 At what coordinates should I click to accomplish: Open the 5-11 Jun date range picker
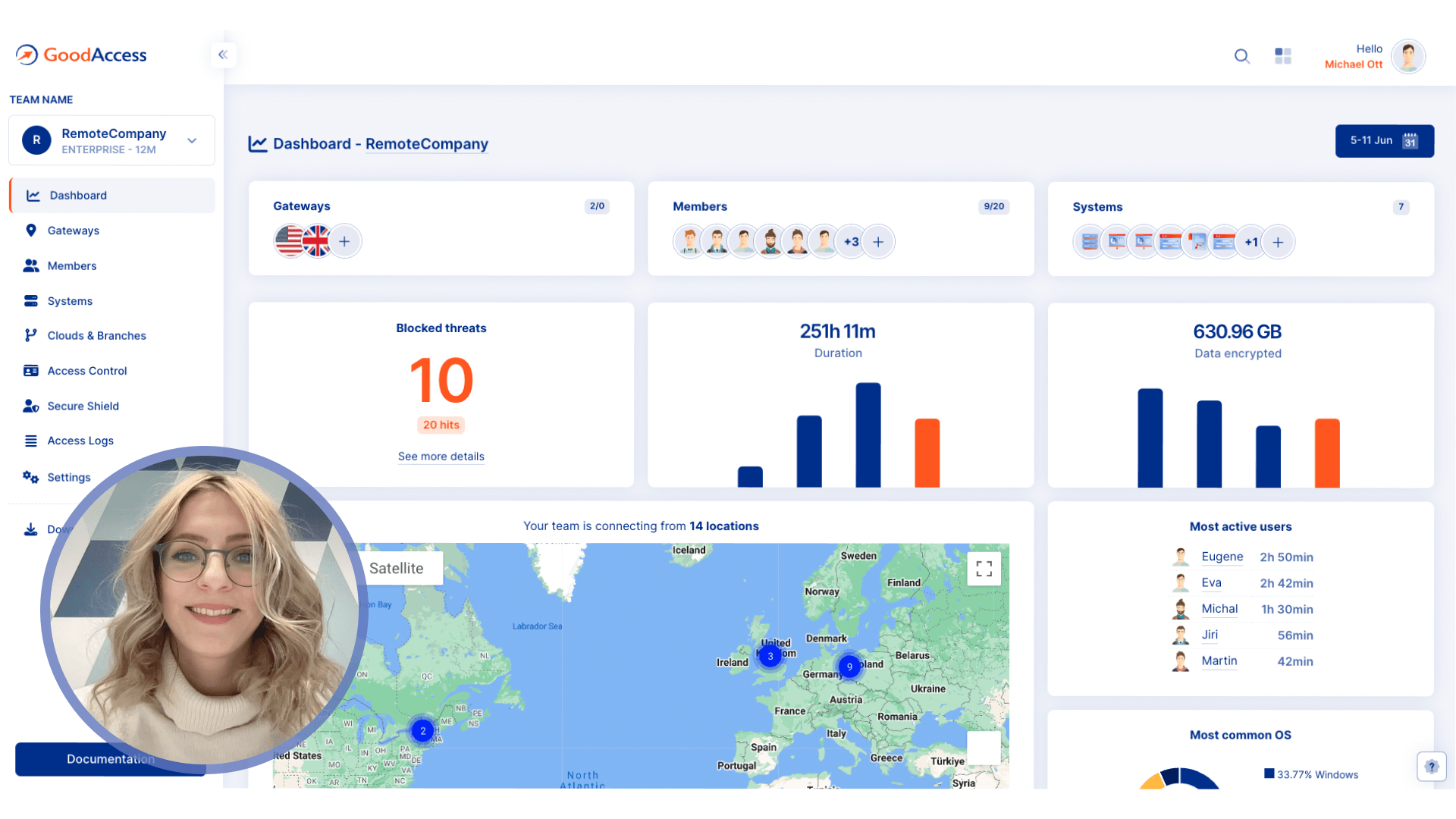click(x=1385, y=141)
